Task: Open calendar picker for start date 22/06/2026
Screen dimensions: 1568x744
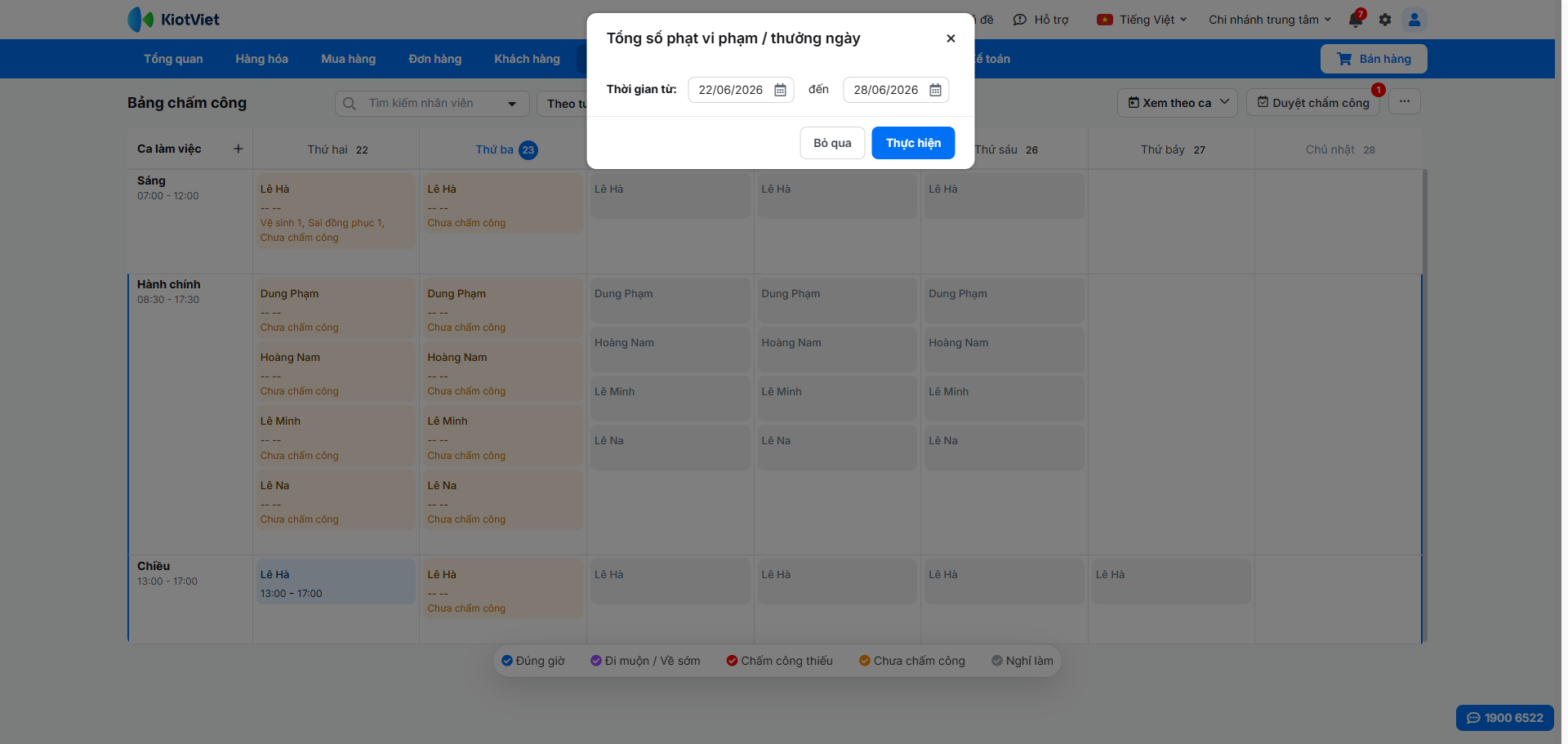Action: [780, 90]
